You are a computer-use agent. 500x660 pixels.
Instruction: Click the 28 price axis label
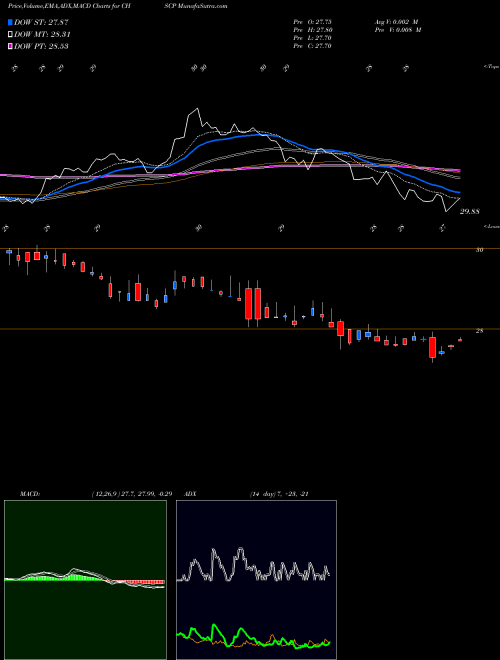point(479,331)
